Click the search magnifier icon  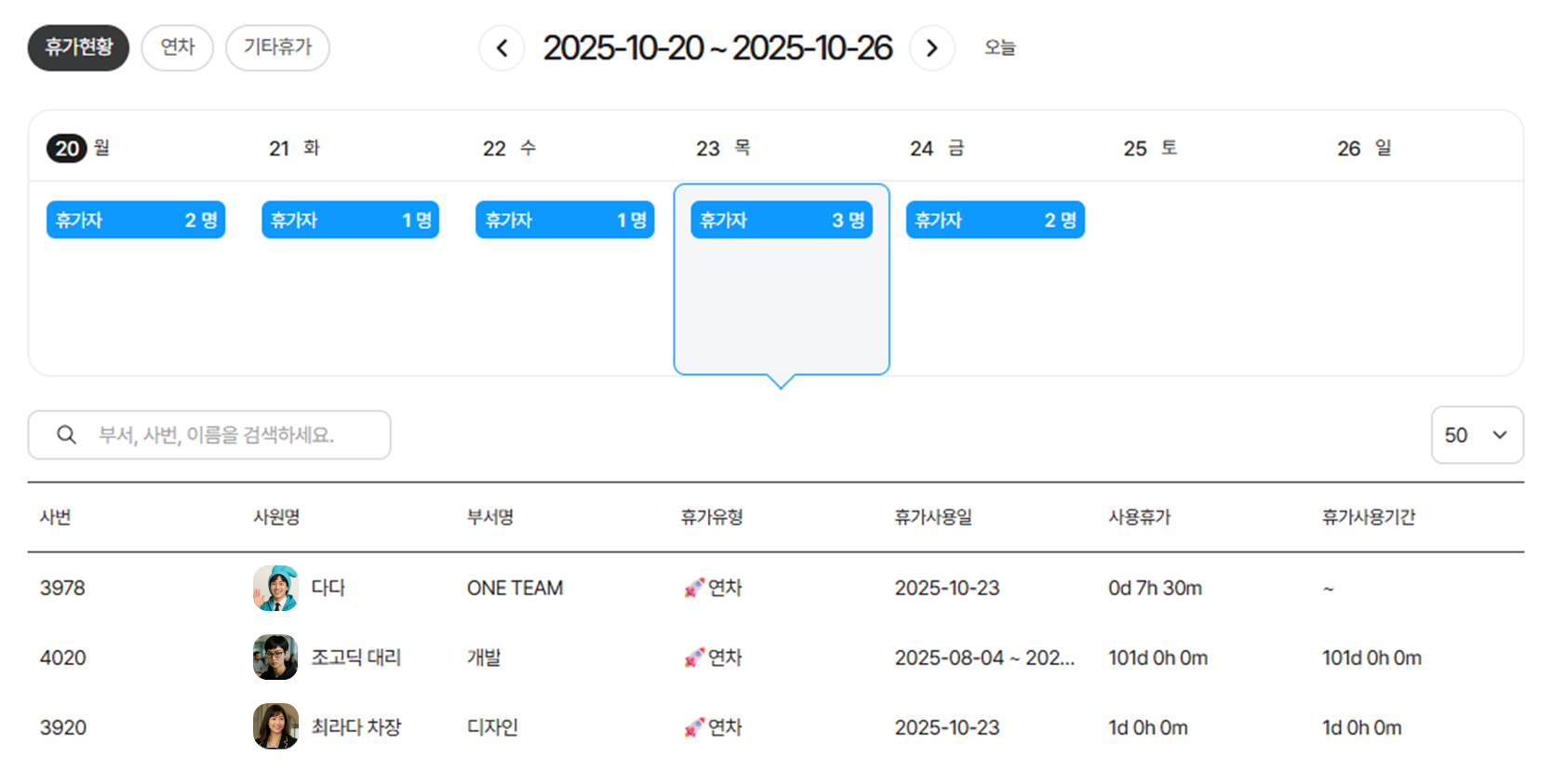66,434
